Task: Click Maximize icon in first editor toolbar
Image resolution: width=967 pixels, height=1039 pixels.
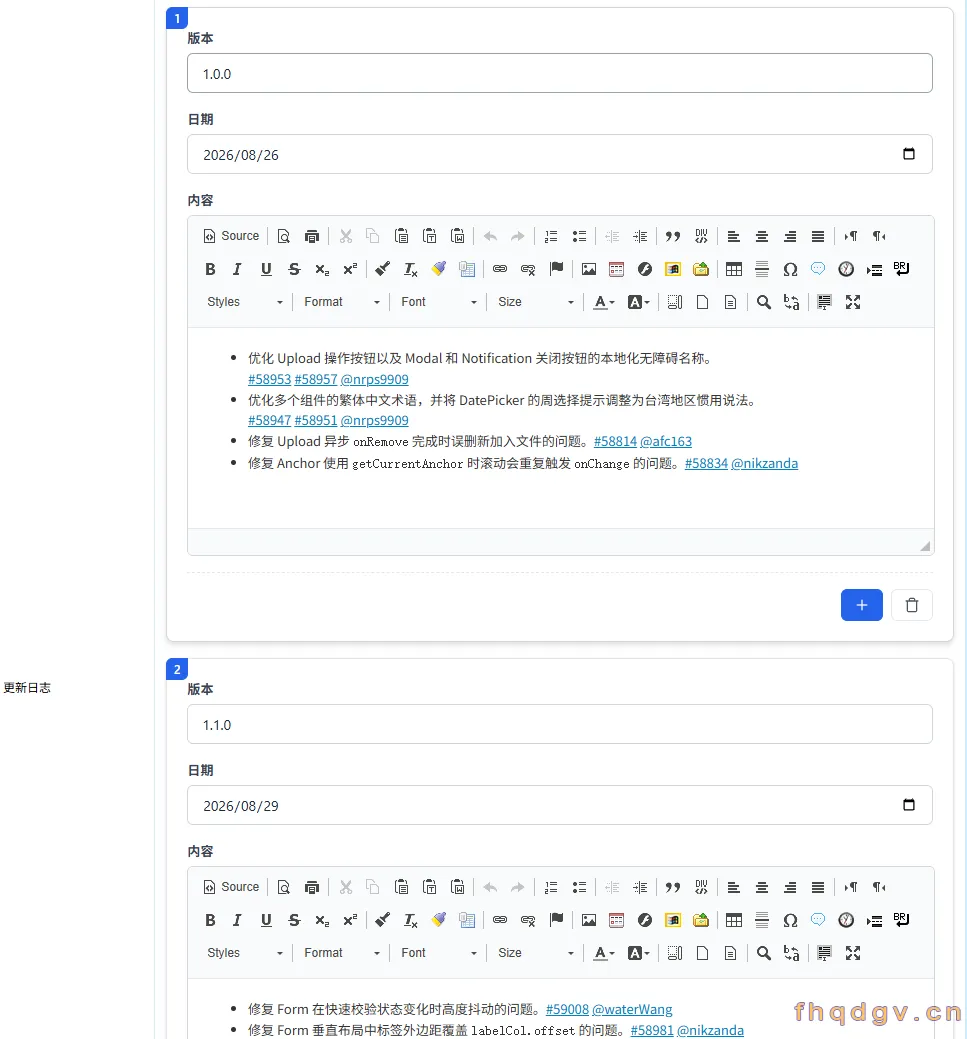Action: (x=853, y=302)
